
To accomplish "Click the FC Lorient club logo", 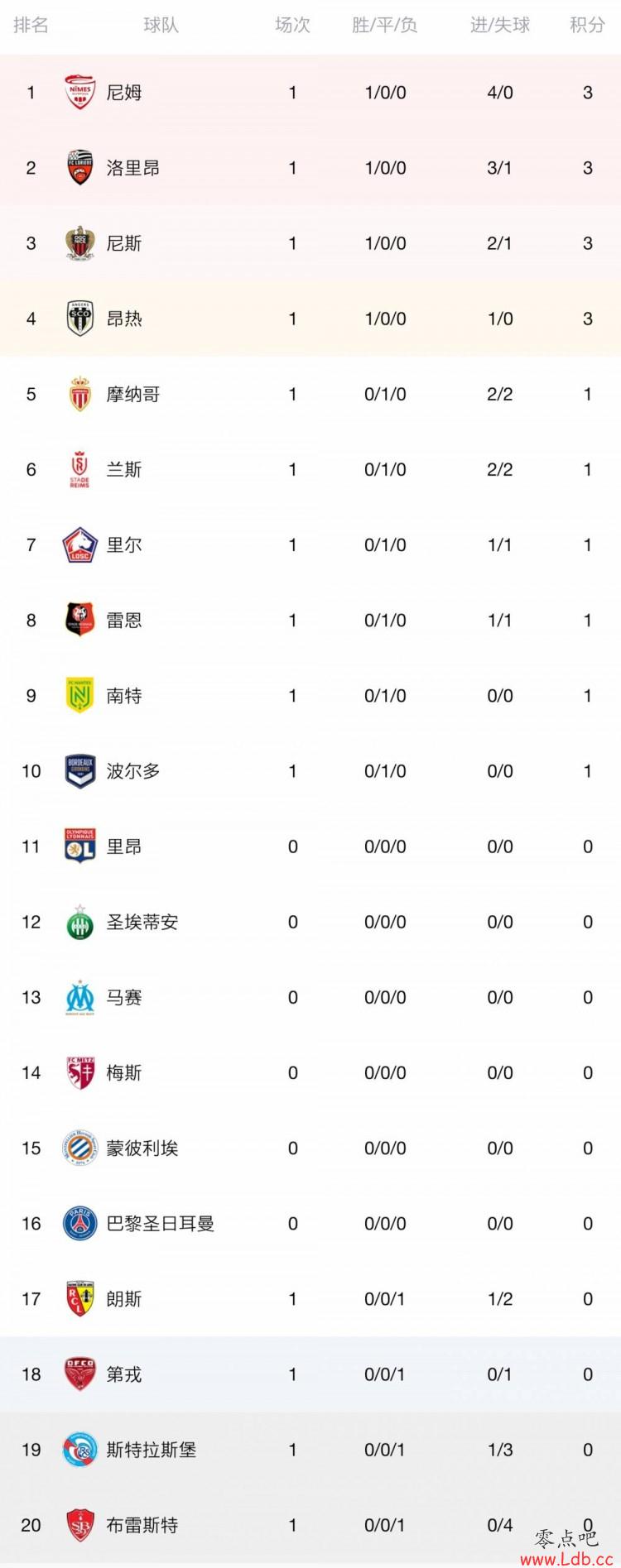I will (x=80, y=168).
